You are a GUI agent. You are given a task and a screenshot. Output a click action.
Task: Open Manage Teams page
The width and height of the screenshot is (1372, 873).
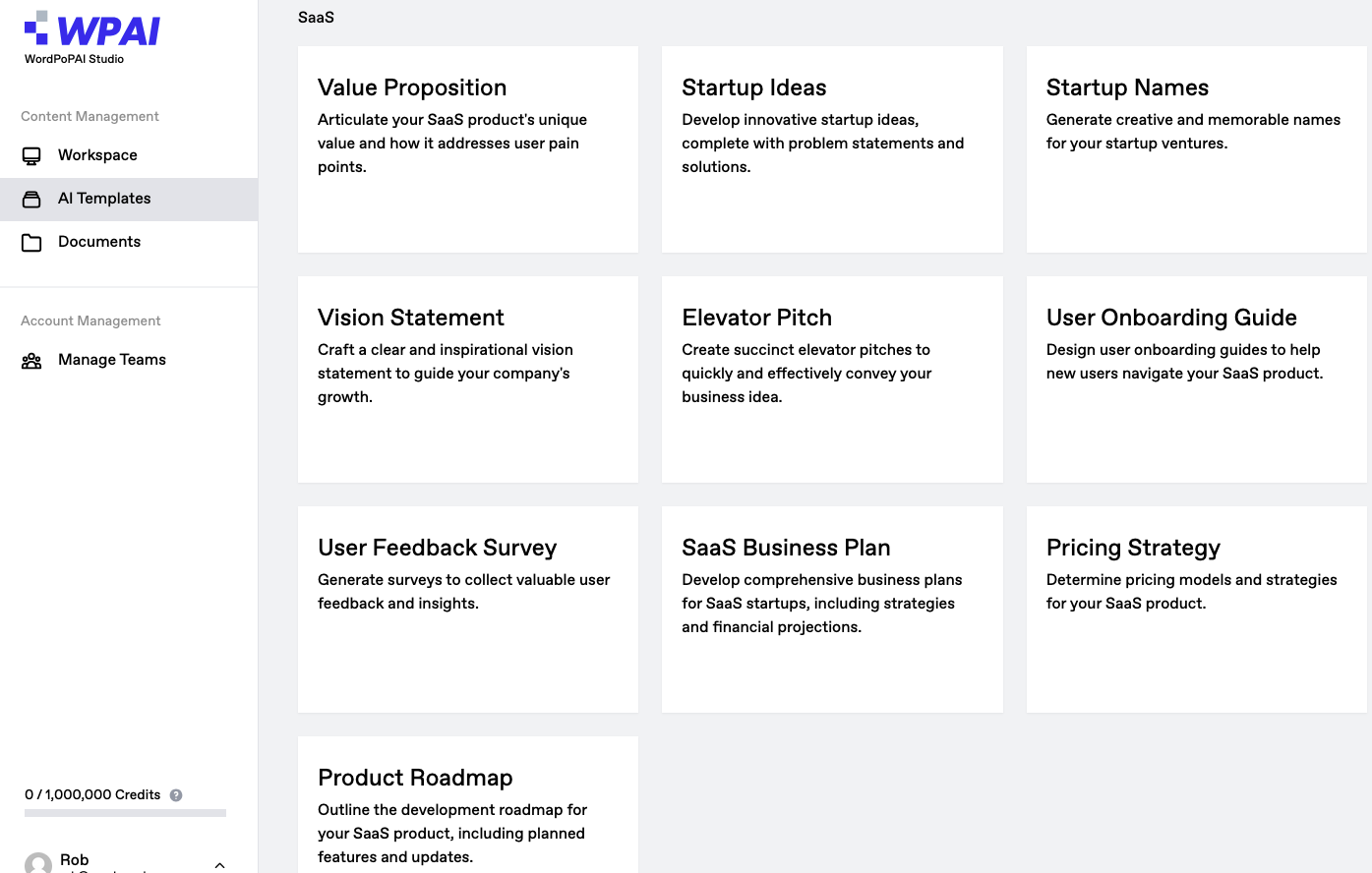112,360
